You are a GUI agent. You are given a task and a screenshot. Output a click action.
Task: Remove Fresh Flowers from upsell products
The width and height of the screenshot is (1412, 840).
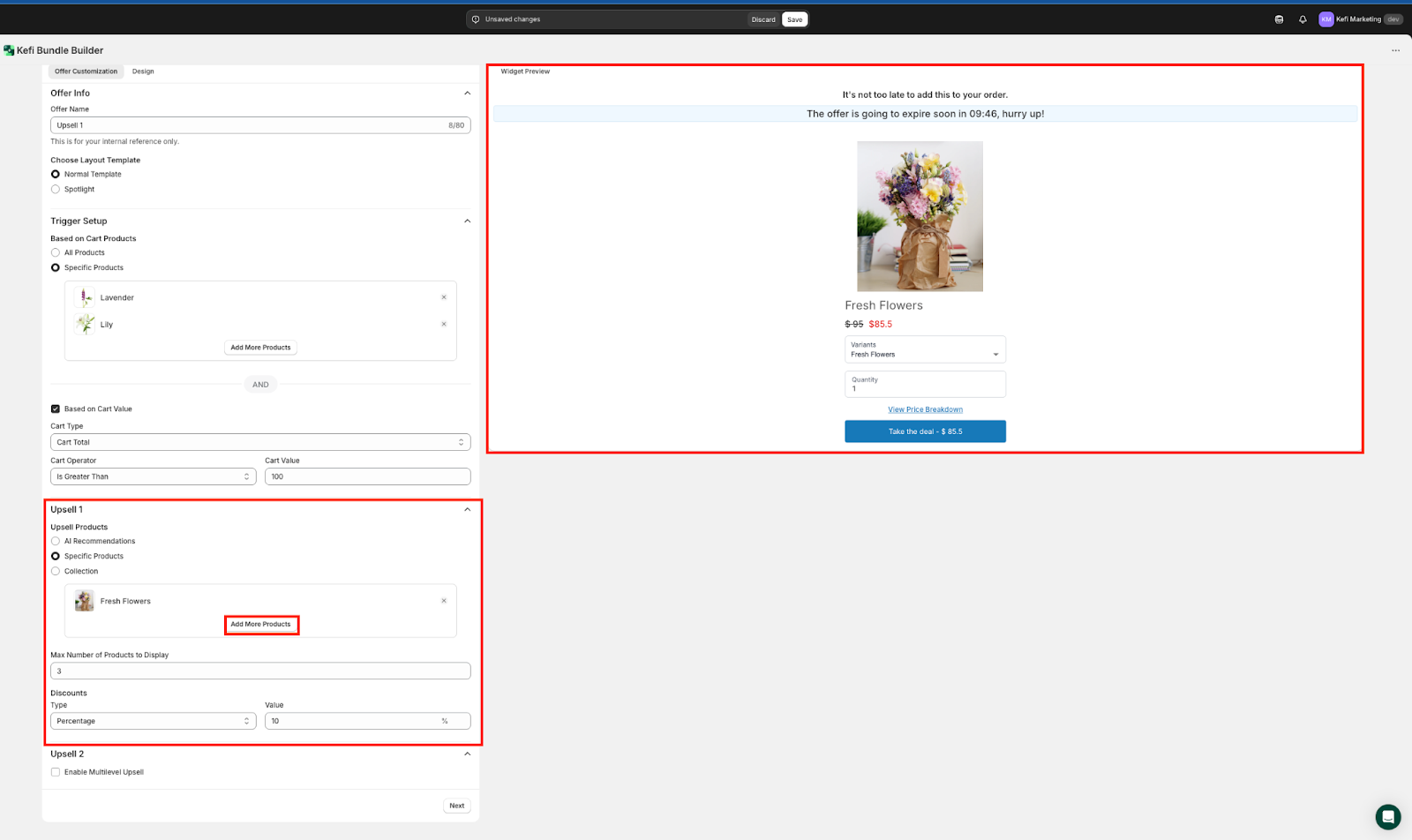tap(444, 601)
